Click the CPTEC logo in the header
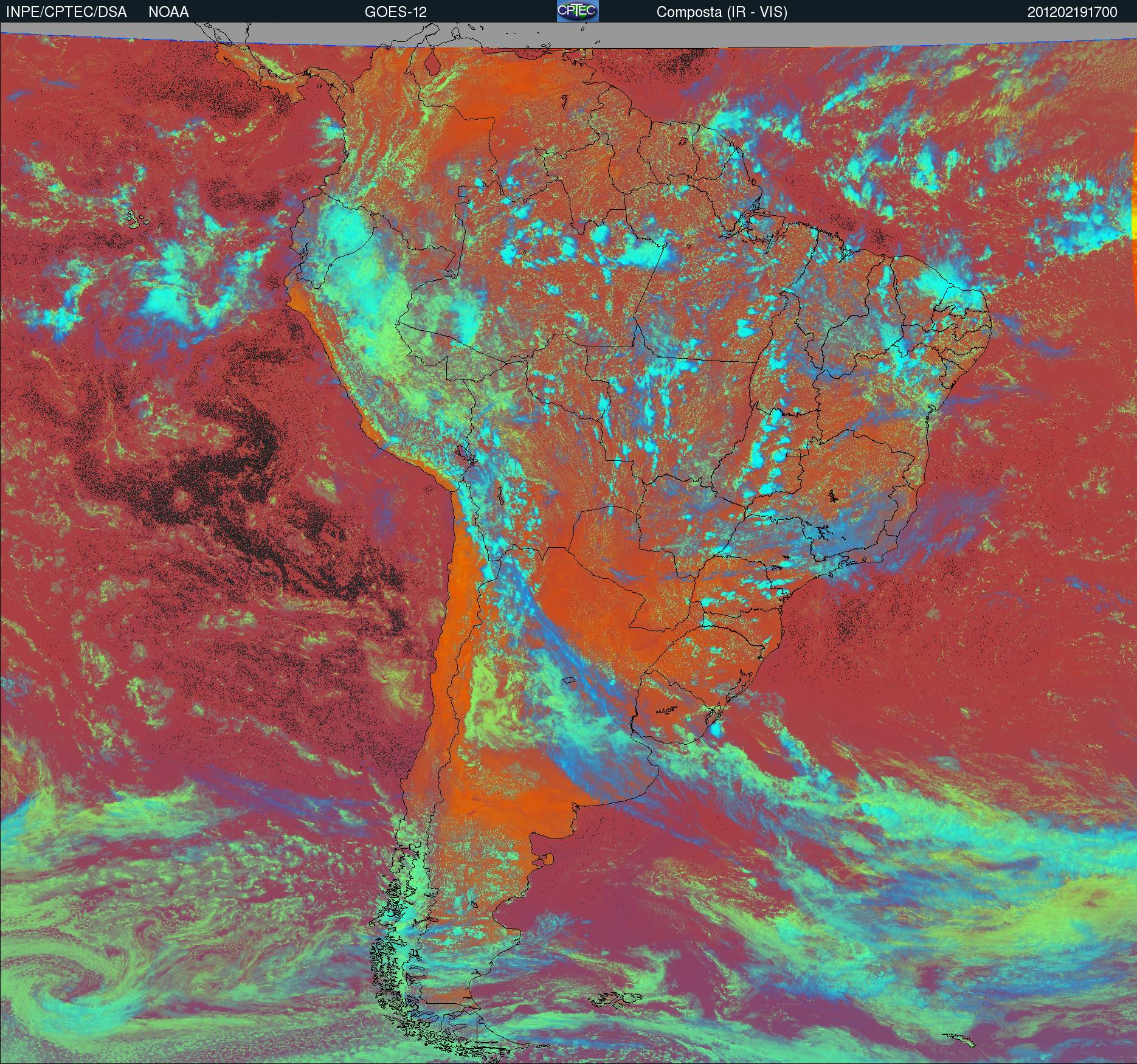Image resolution: width=1137 pixels, height=1064 pixels. click(578, 11)
